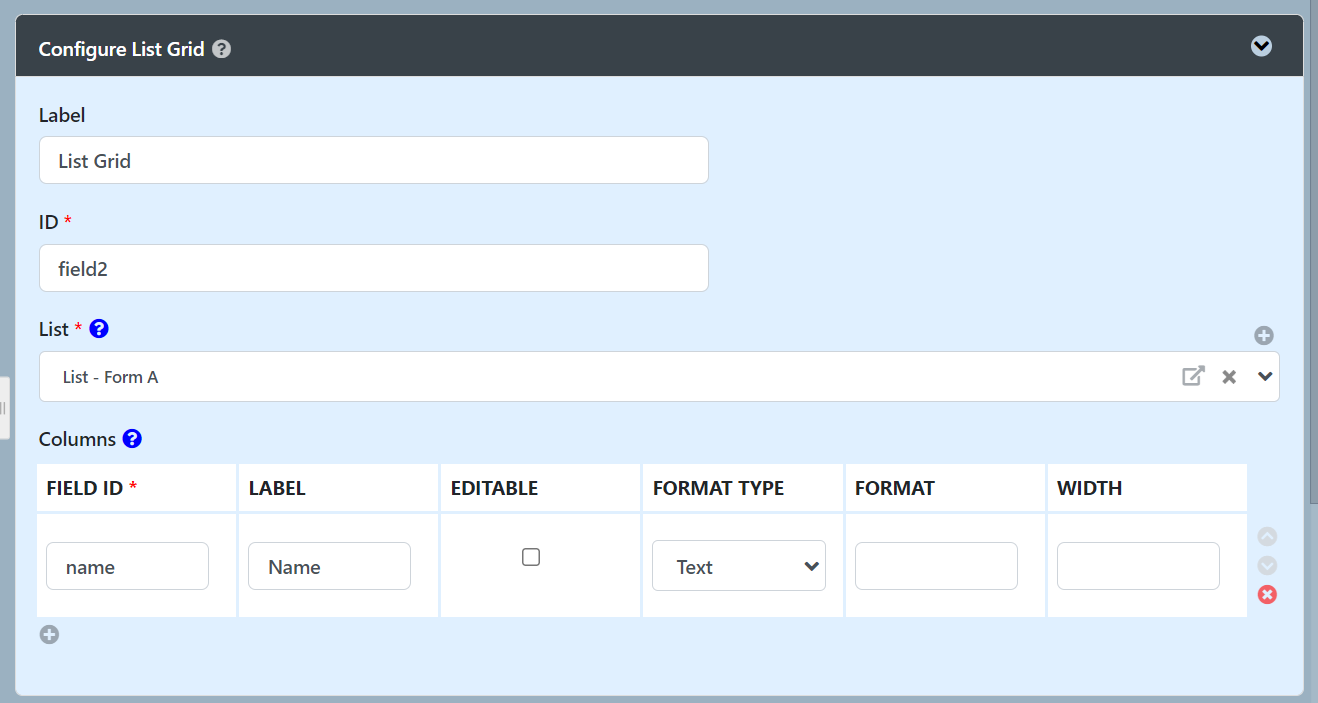This screenshot has height=703, width=1318.
Task: Click the Label input with List Grid
Action: tap(373, 160)
